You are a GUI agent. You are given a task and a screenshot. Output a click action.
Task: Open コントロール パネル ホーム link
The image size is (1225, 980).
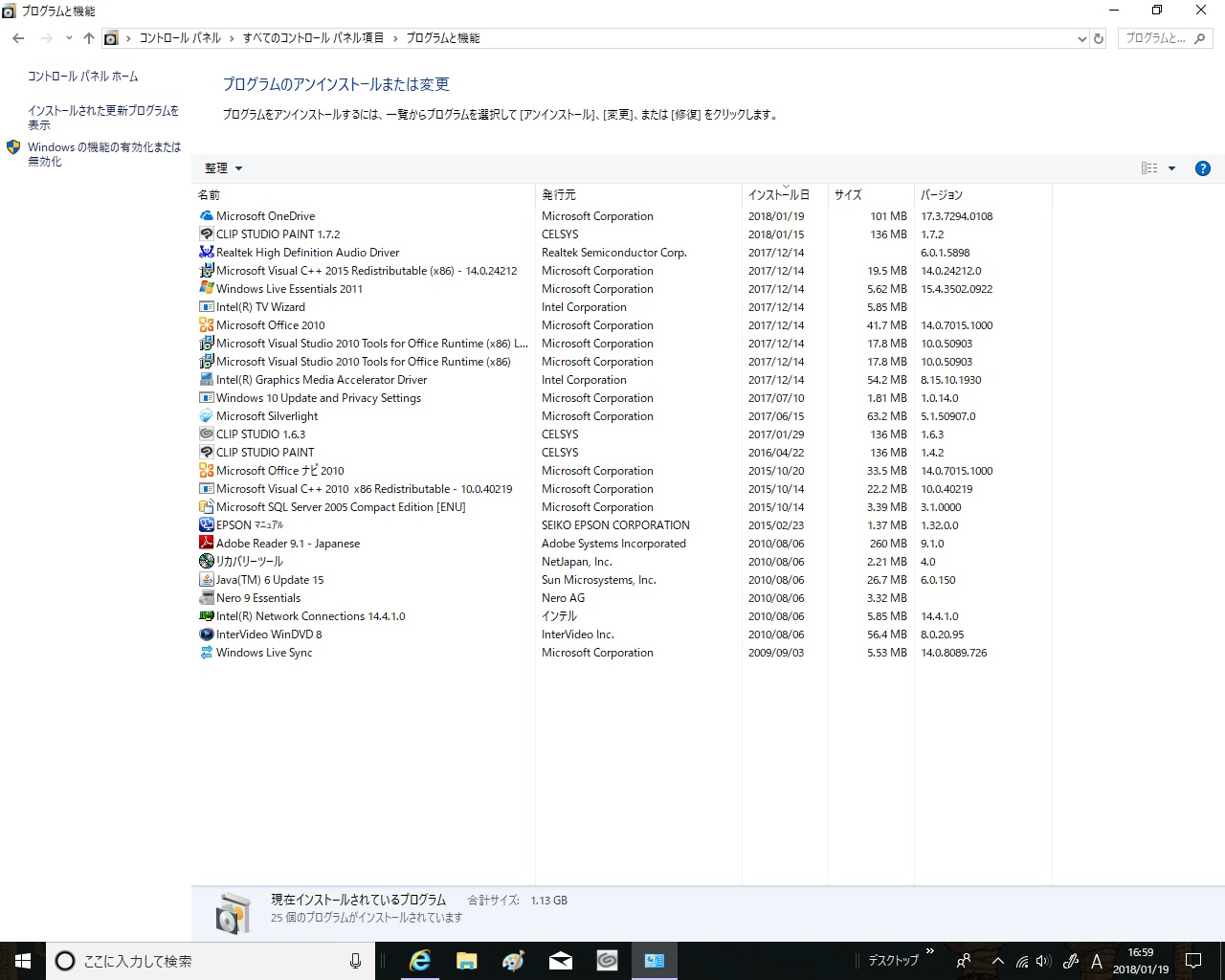83,77
